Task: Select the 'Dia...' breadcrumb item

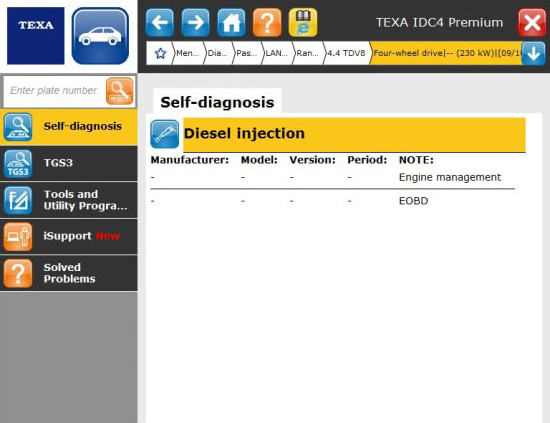Action: pos(217,53)
